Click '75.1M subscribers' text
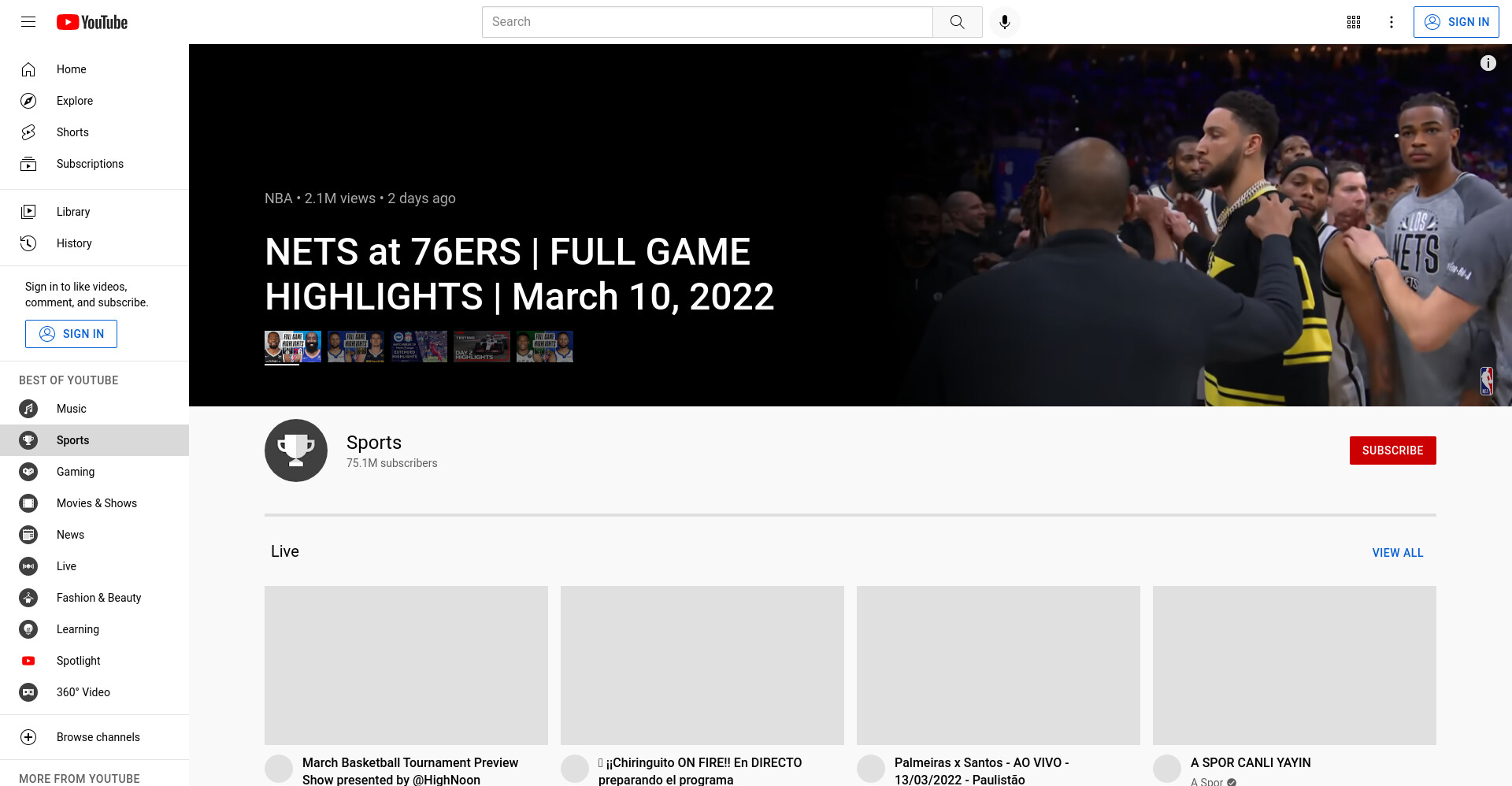This screenshot has height=786, width=1512. (392, 463)
